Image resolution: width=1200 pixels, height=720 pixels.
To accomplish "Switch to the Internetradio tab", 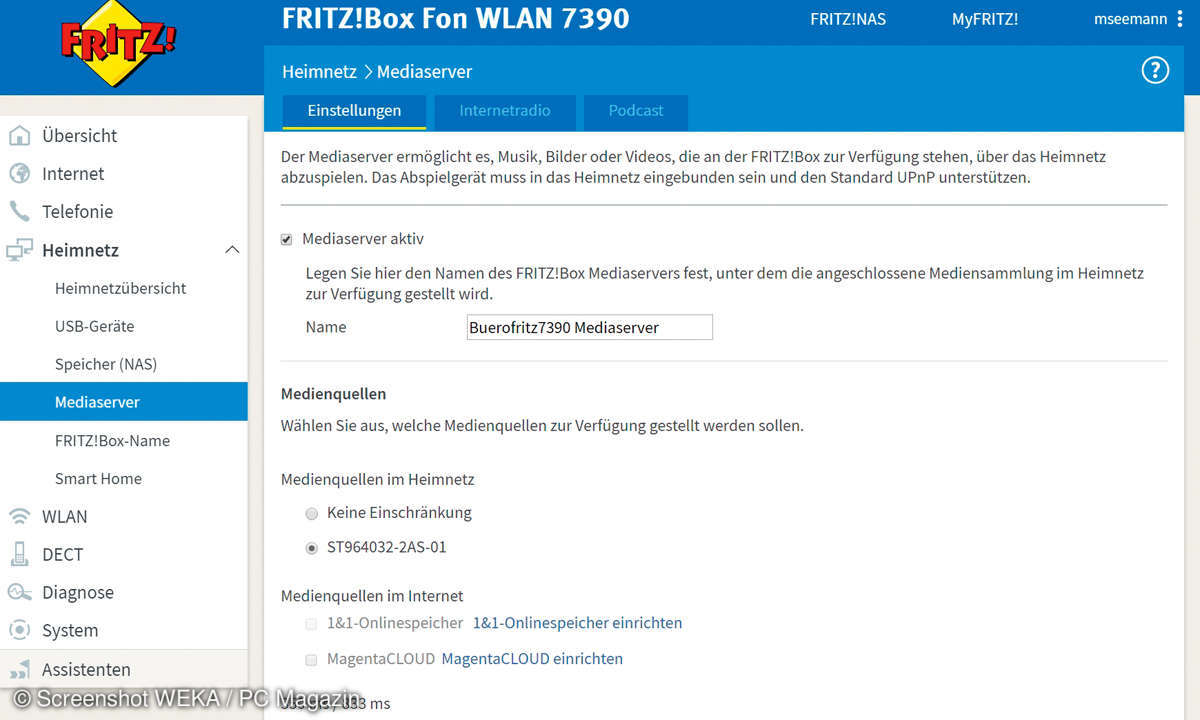I will [x=505, y=111].
